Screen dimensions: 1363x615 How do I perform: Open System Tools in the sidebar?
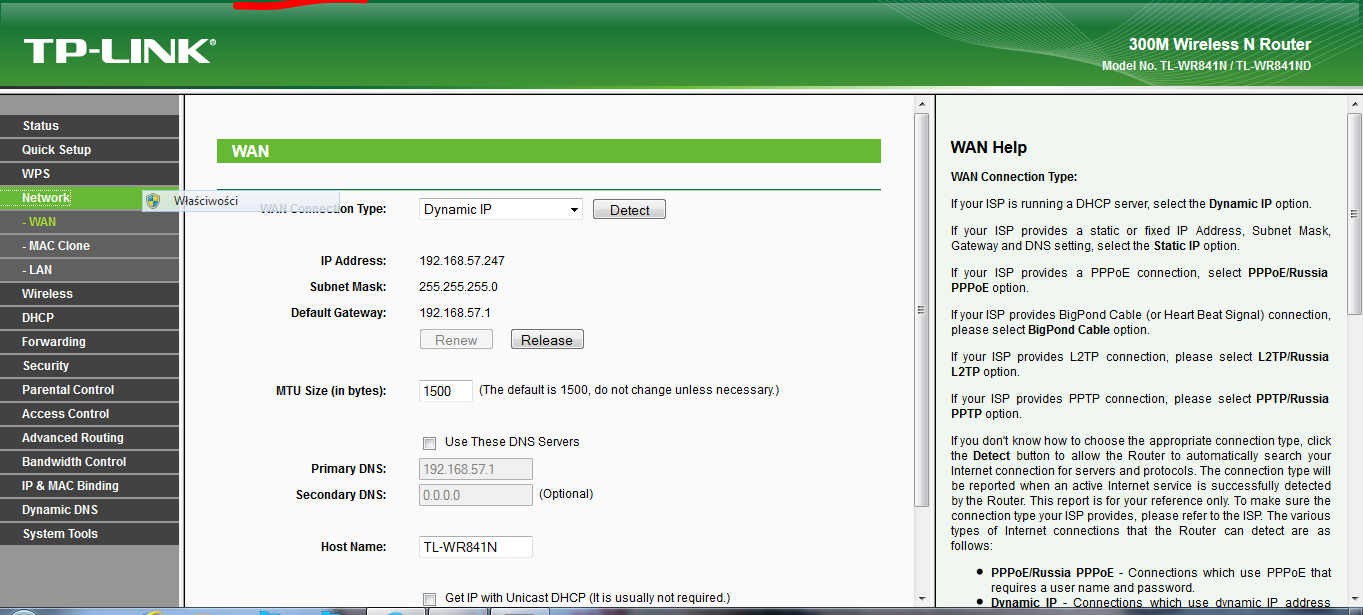click(60, 534)
